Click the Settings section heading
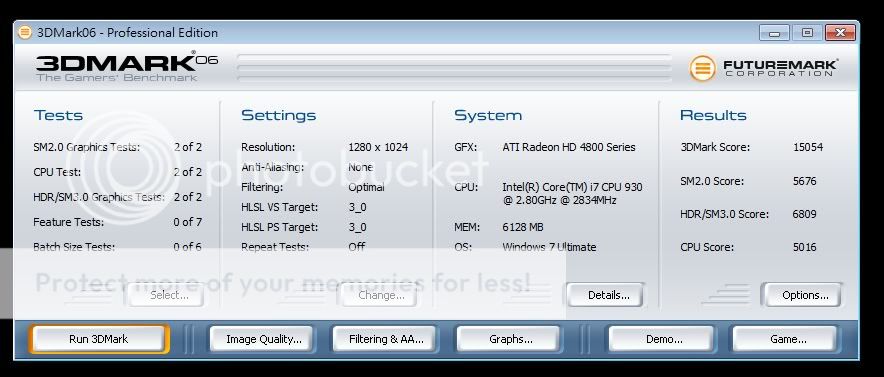 click(x=279, y=116)
